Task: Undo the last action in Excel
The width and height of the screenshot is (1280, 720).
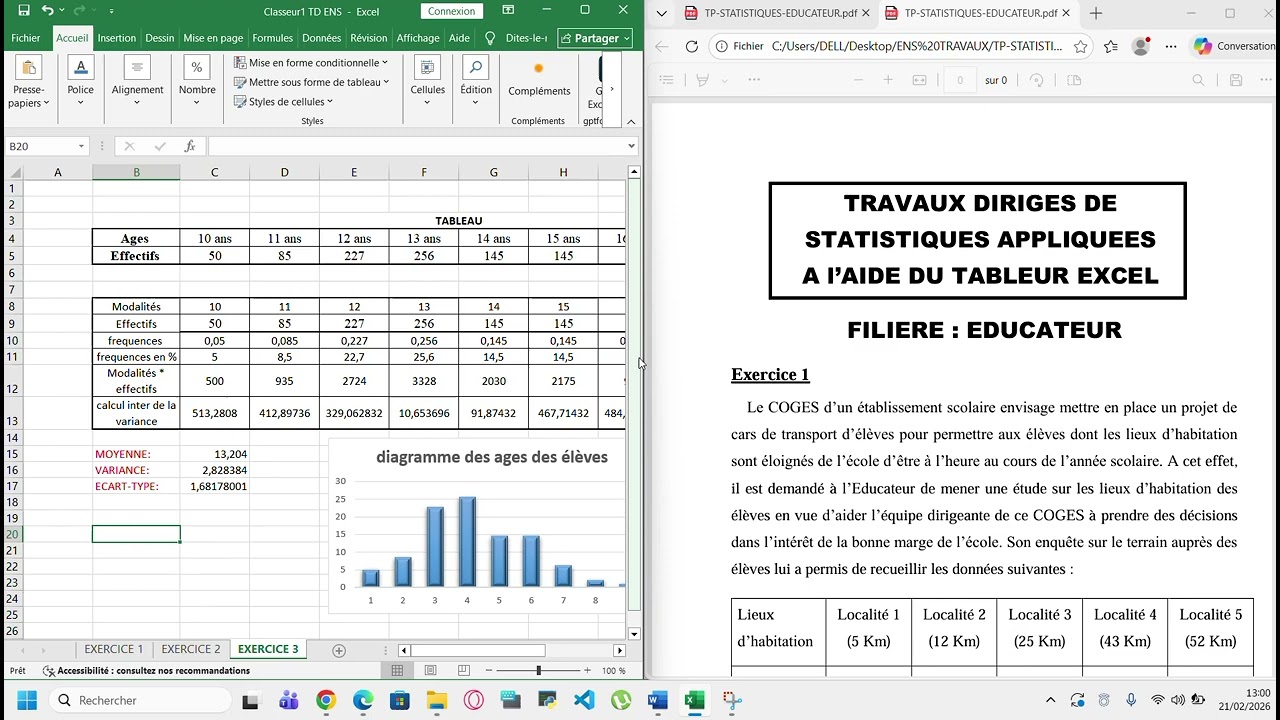Action: pos(47,11)
